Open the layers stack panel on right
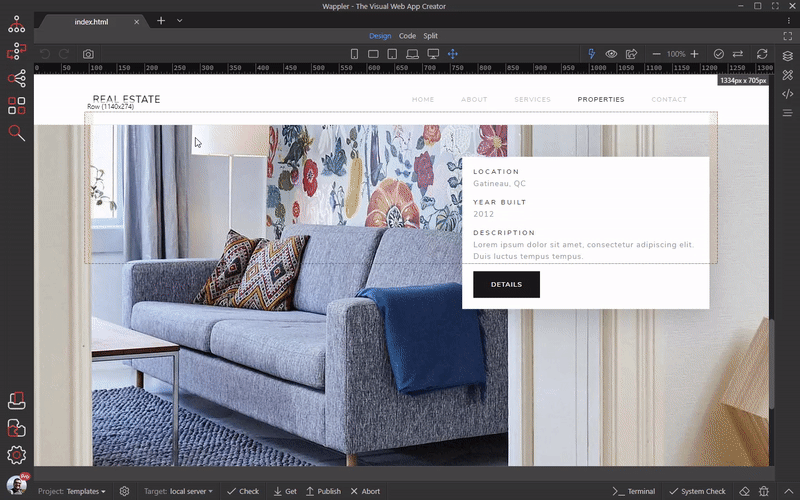Screen dimensions: 800x500 coord(788,56)
